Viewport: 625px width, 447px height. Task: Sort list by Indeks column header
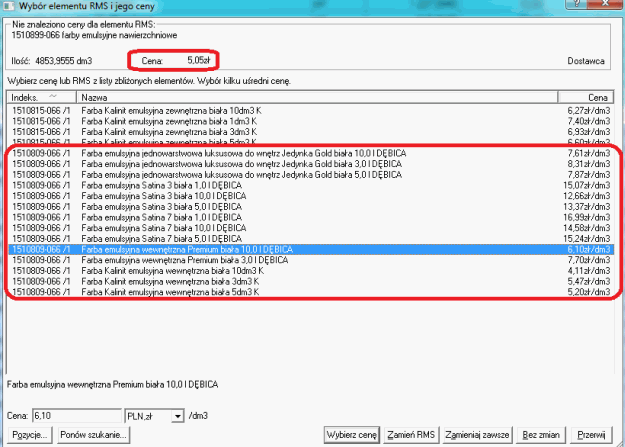coord(40,98)
